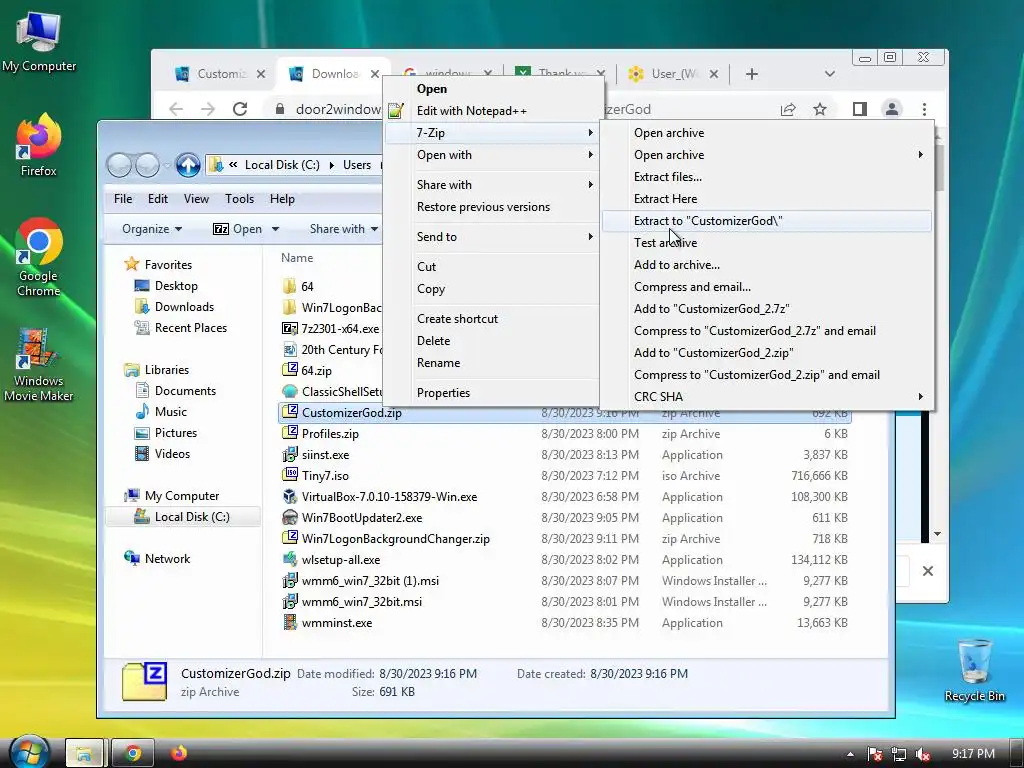The height and width of the screenshot is (768, 1024).
Task: Select the Google Chrome desktop shortcut icon
Action: point(39,257)
